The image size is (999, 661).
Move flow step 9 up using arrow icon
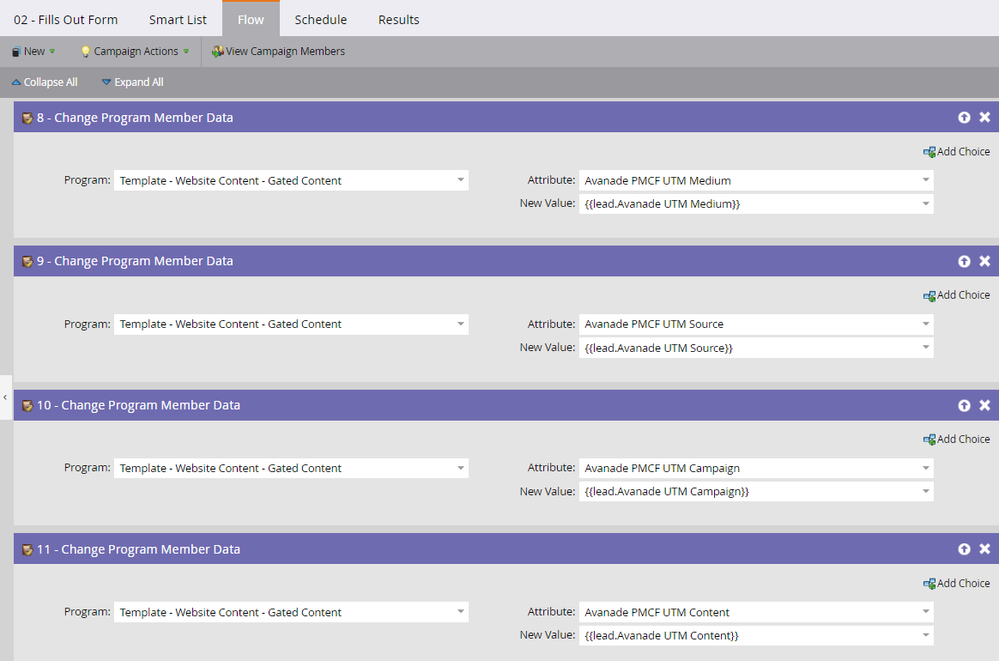(964, 261)
